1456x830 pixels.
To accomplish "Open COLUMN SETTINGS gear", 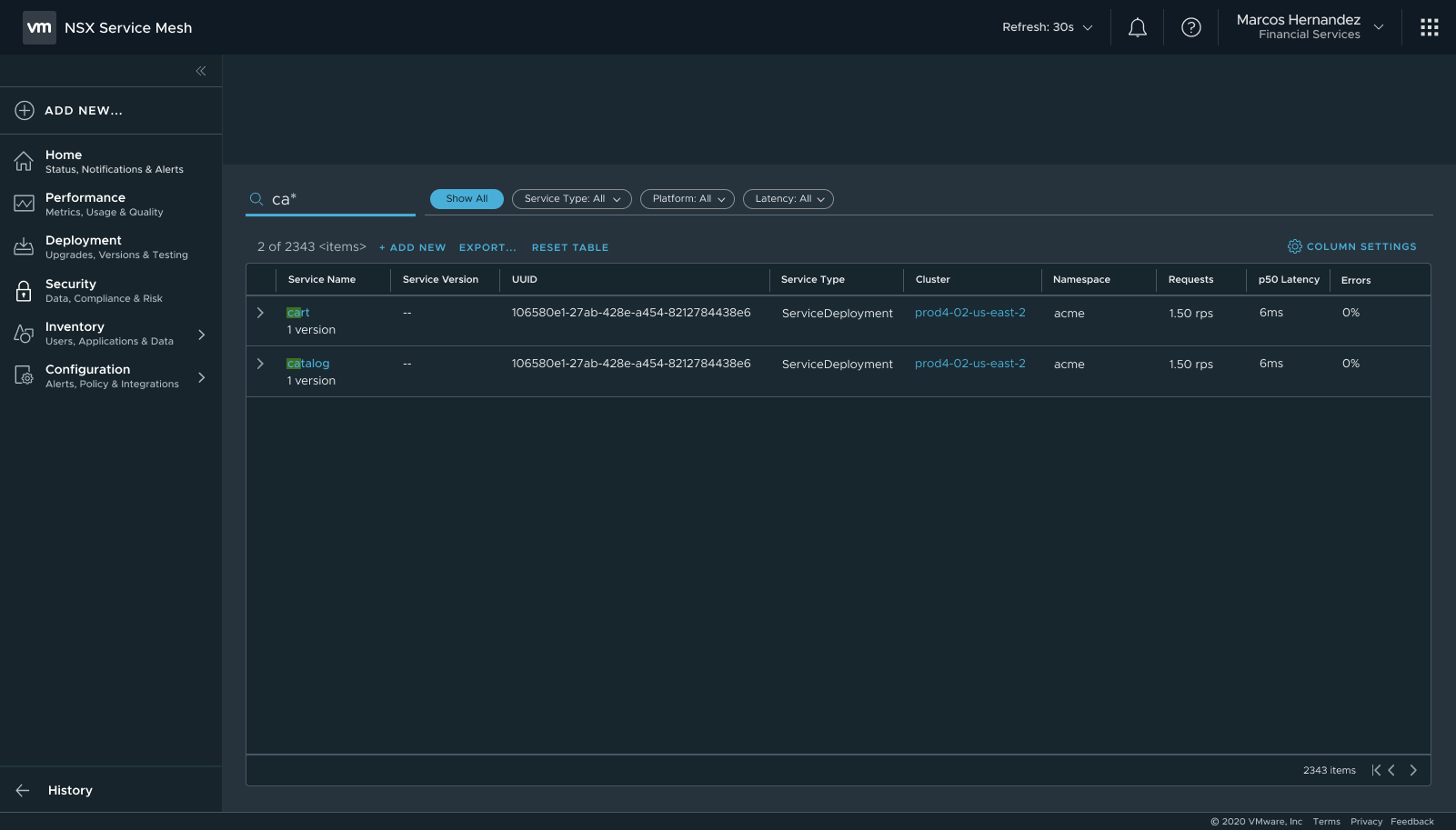I will click(1351, 246).
